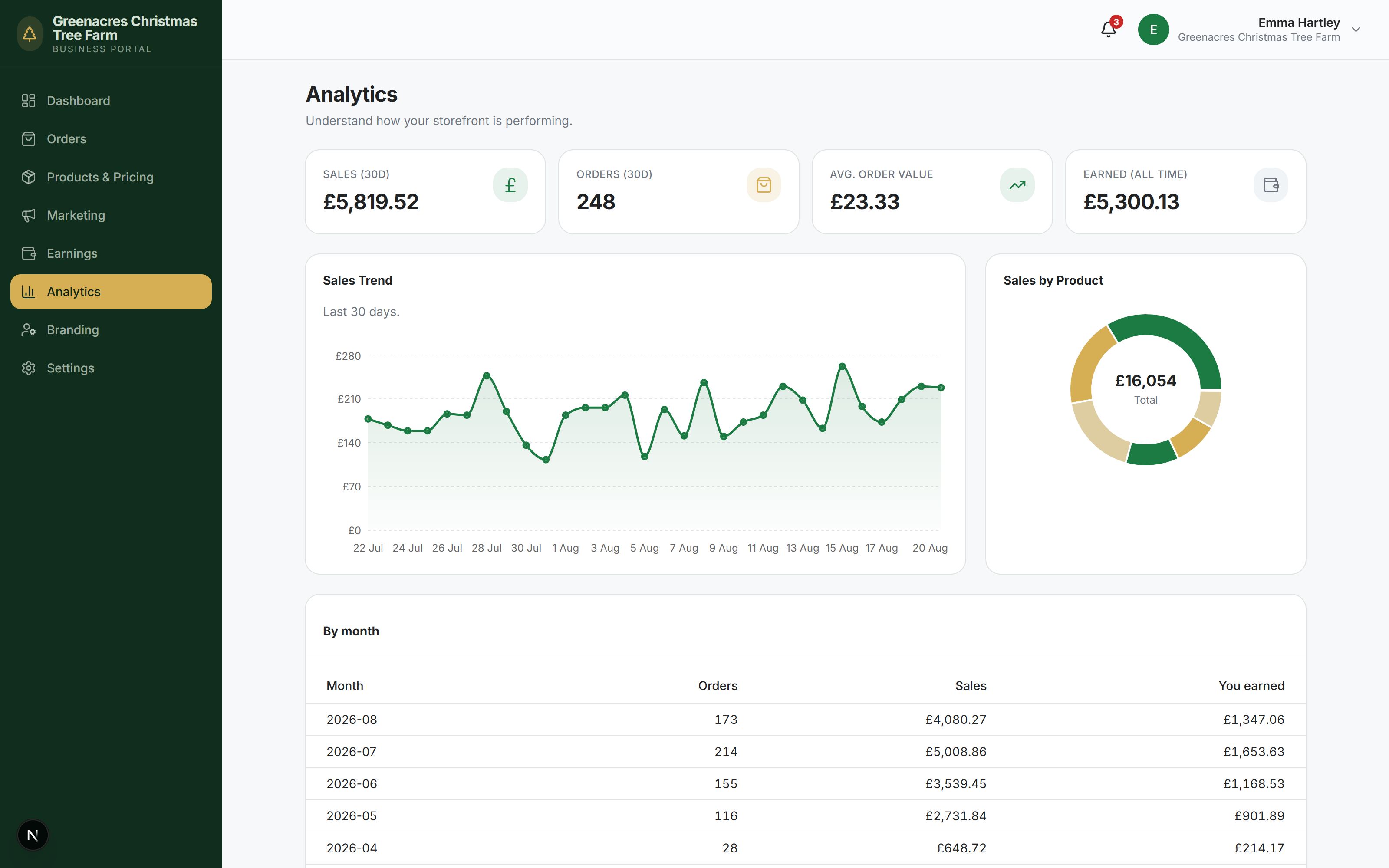Click the Branding user-cog icon
1389x868 pixels.
click(x=29, y=329)
